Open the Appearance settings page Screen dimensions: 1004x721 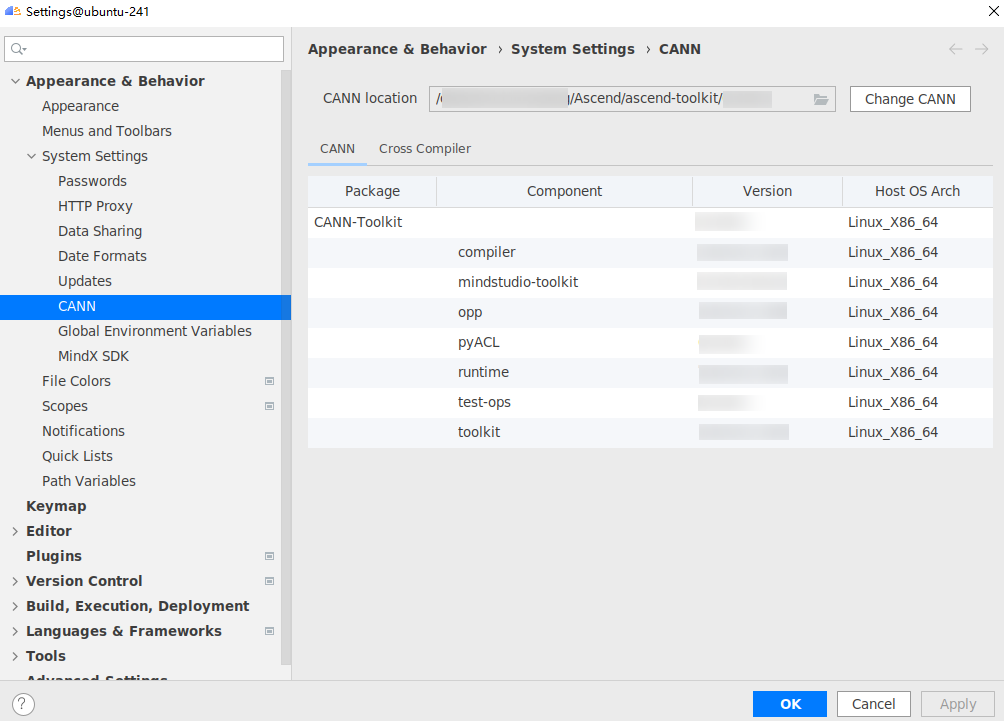[x=81, y=106]
